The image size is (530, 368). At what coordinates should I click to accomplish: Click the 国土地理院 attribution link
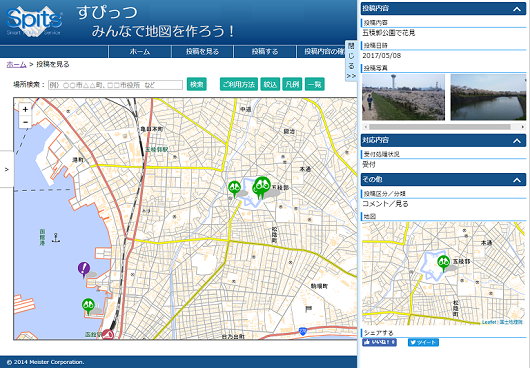[511, 322]
